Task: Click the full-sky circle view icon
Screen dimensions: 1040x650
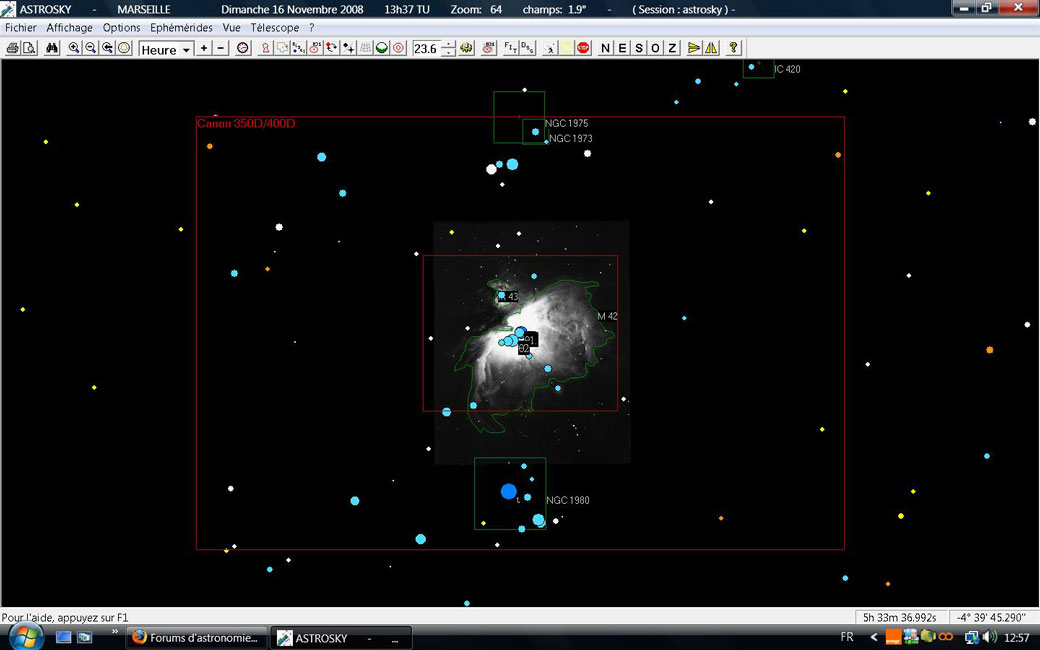Action: coord(124,48)
